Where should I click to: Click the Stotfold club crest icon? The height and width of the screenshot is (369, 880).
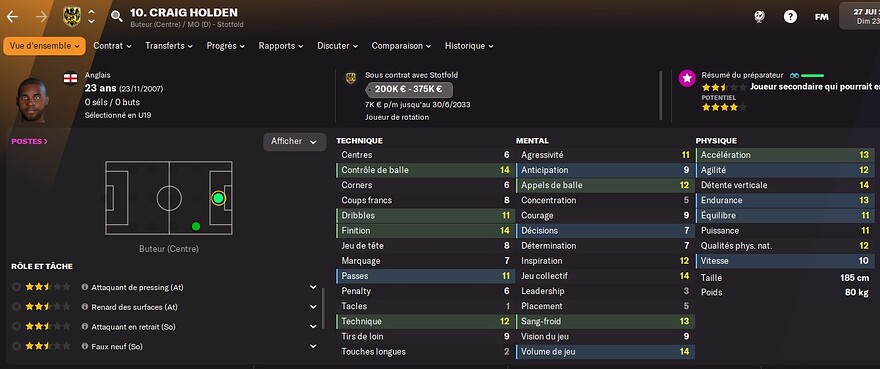click(x=71, y=16)
